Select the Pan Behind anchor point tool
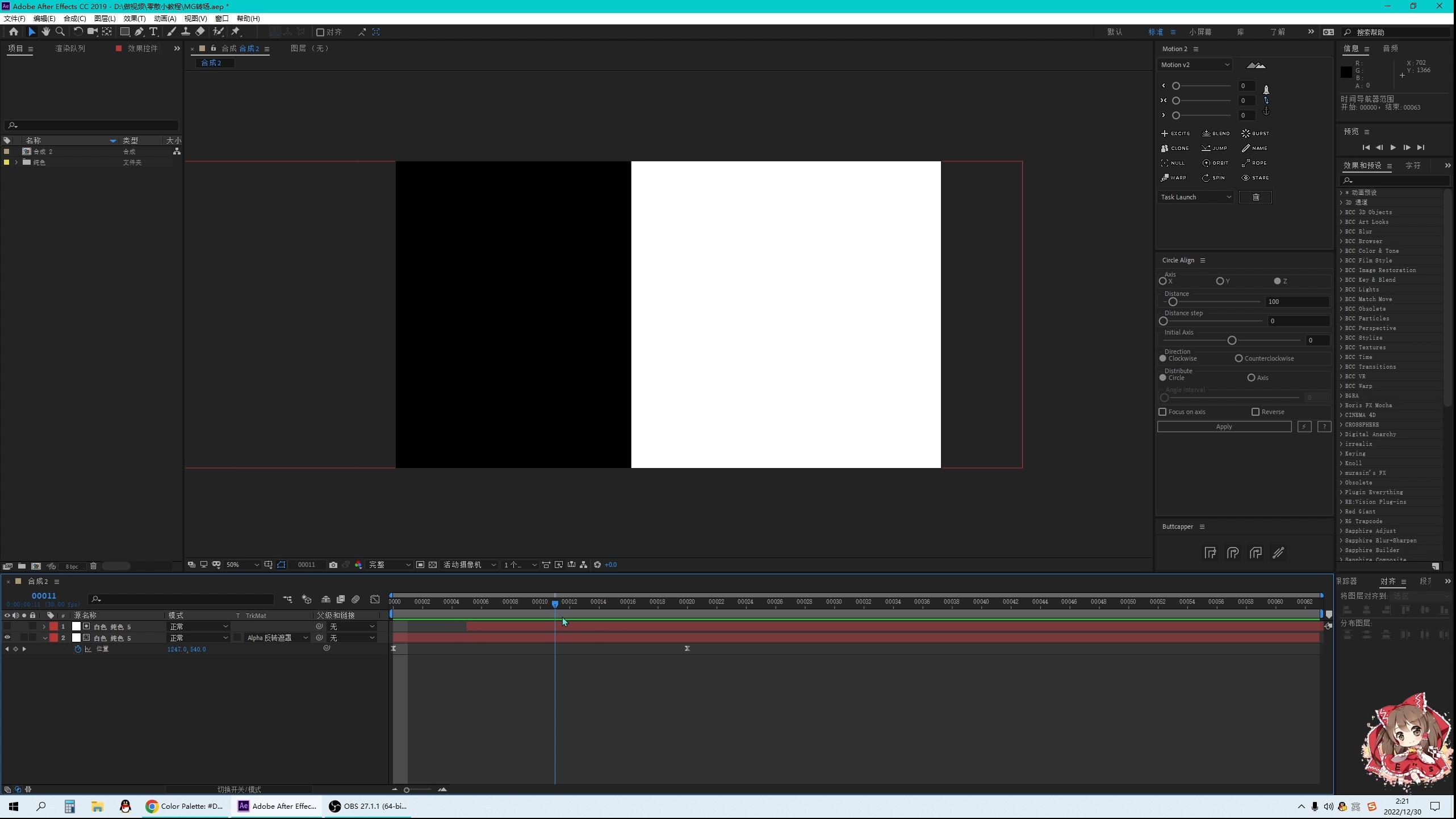The width and height of the screenshot is (1456, 819). coord(107,32)
